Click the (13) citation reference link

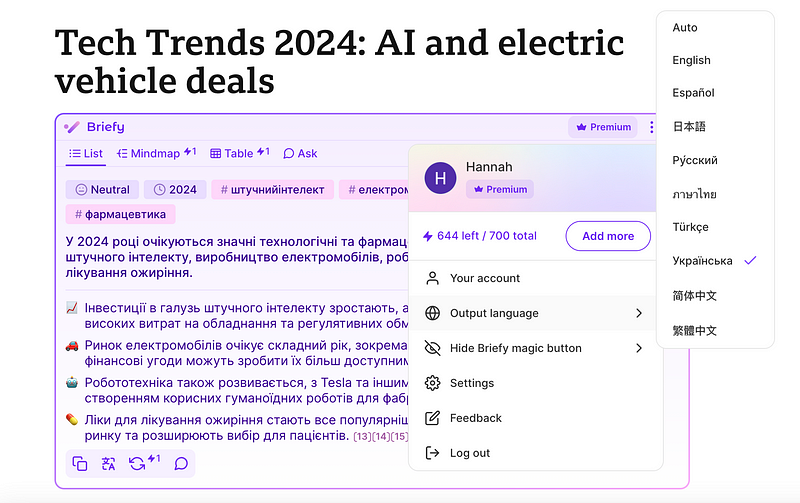(x=362, y=436)
